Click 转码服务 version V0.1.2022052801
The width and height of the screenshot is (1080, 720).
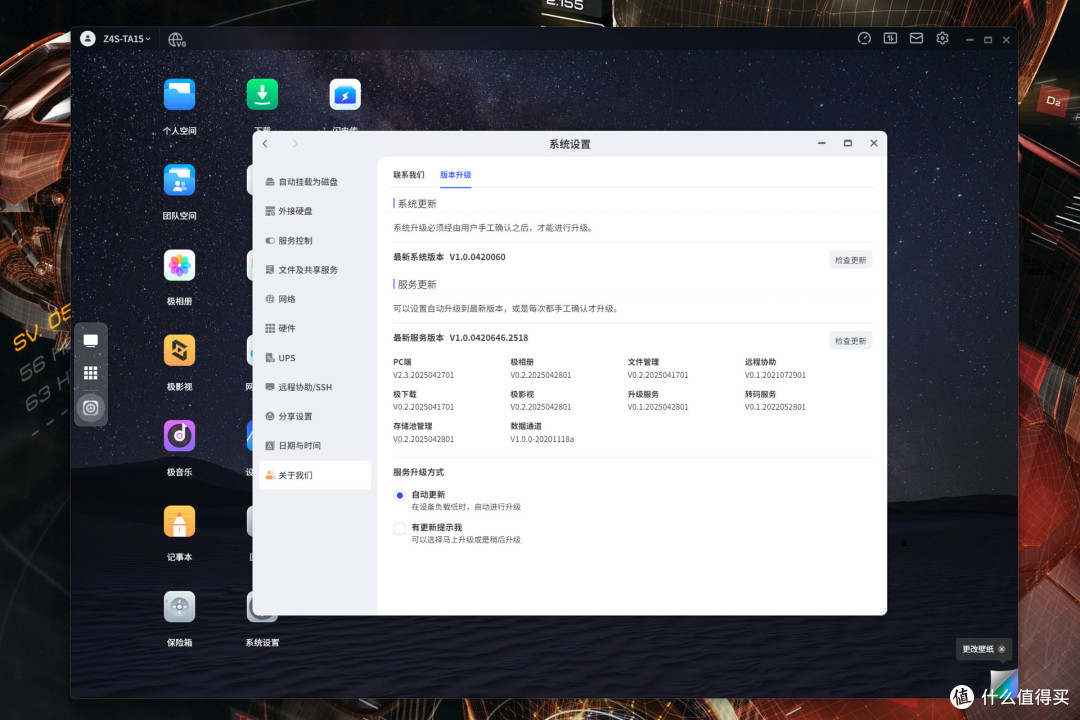coord(775,407)
